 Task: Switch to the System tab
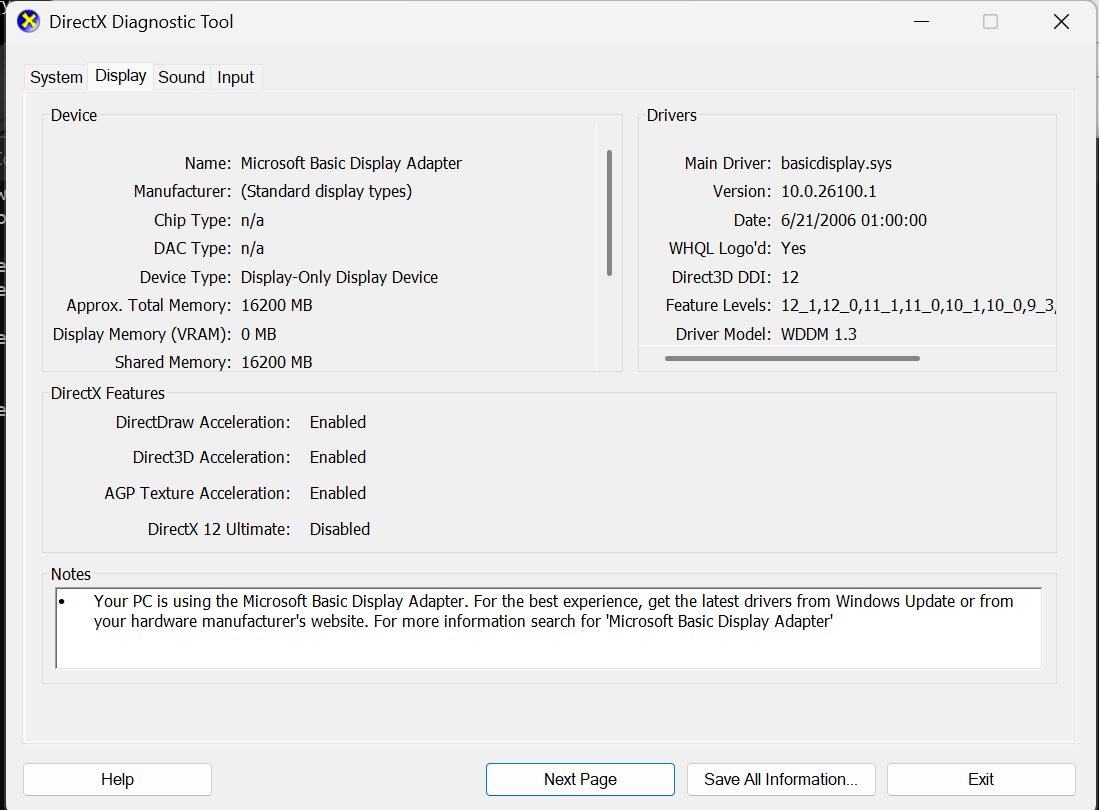tap(56, 77)
